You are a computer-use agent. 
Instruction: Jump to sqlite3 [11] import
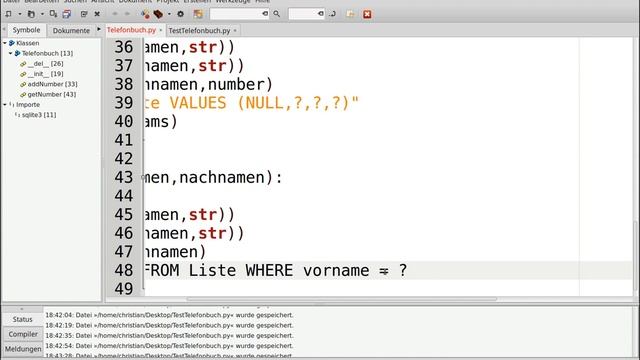(39, 115)
